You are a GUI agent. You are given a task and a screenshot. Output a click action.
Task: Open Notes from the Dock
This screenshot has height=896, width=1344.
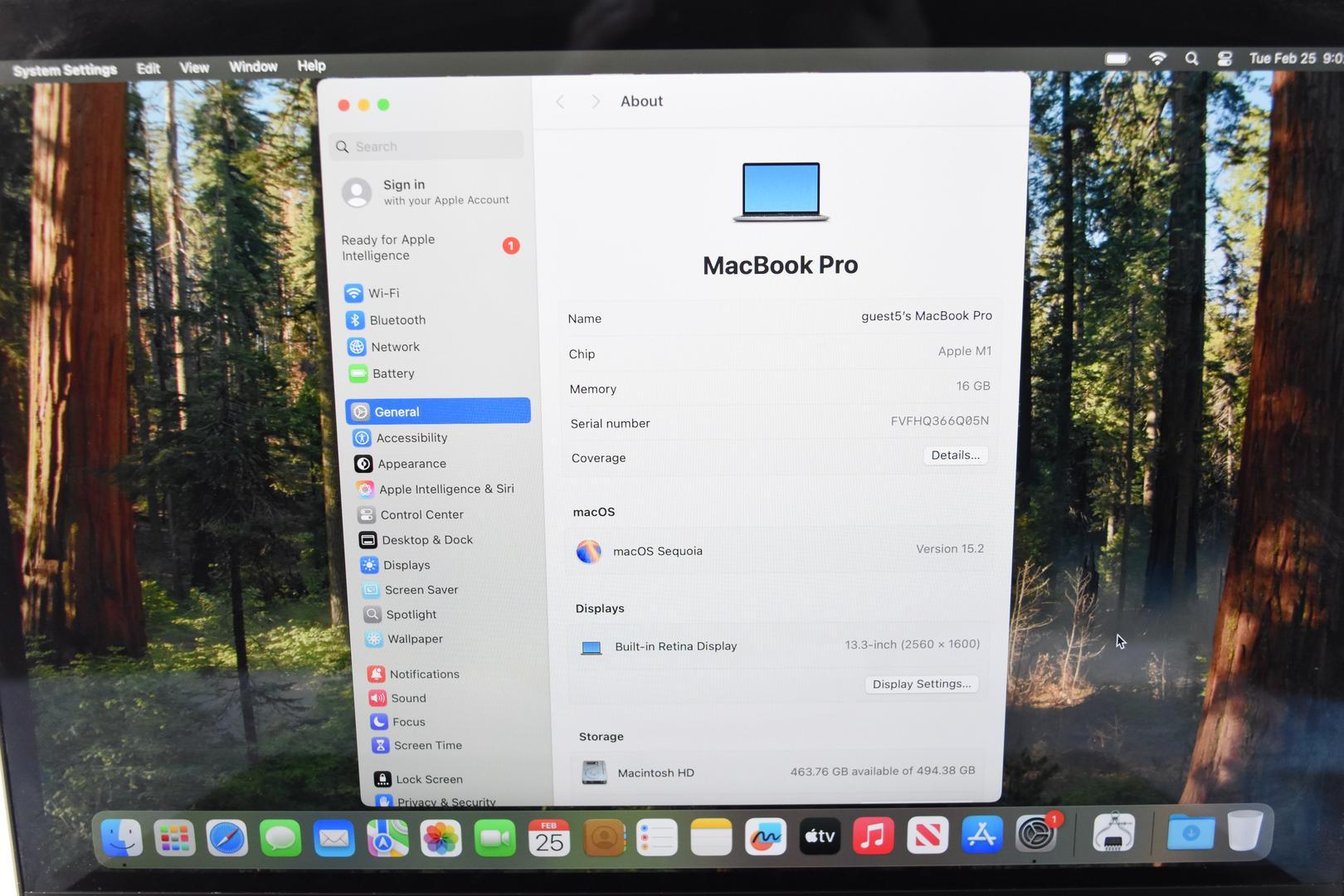[711, 838]
